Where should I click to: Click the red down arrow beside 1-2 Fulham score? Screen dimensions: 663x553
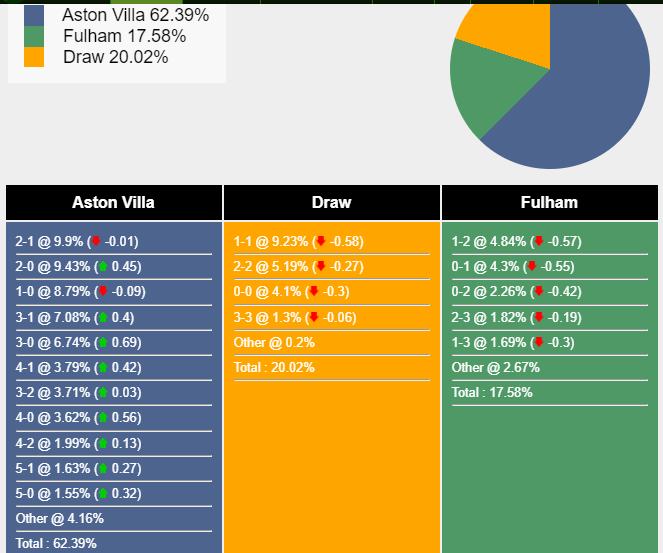[x=539, y=241]
